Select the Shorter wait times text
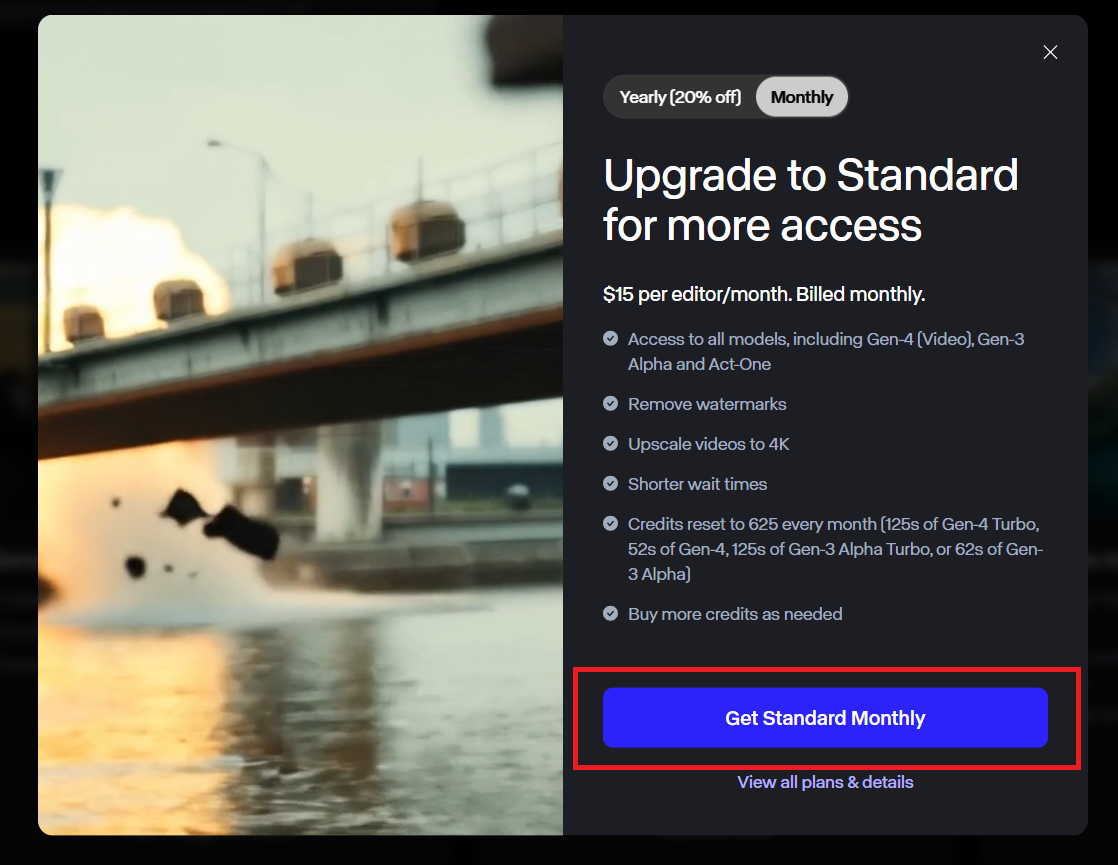This screenshot has height=865, width=1118. [697, 484]
